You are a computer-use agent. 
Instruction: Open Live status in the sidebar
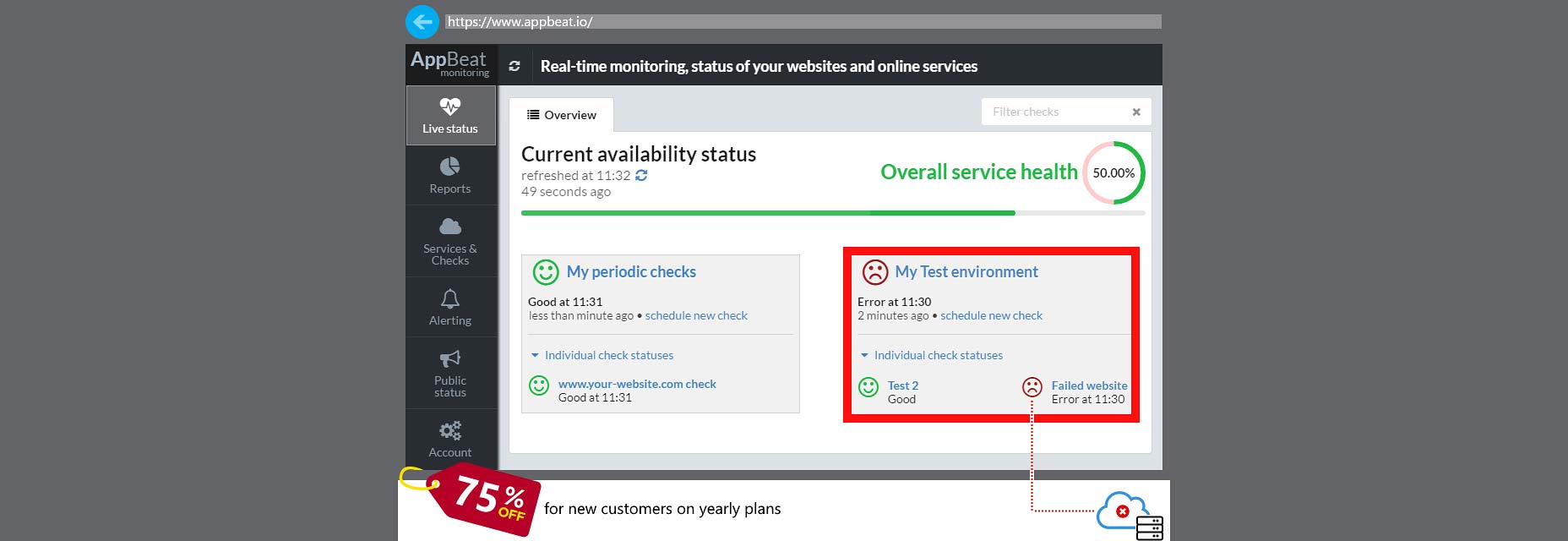[450, 116]
